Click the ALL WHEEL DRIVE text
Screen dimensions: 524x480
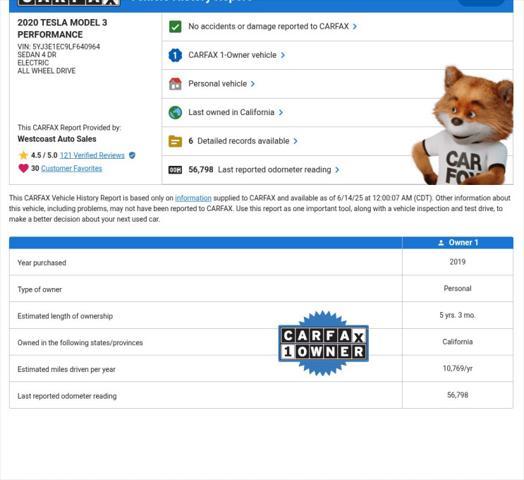(46, 71)
